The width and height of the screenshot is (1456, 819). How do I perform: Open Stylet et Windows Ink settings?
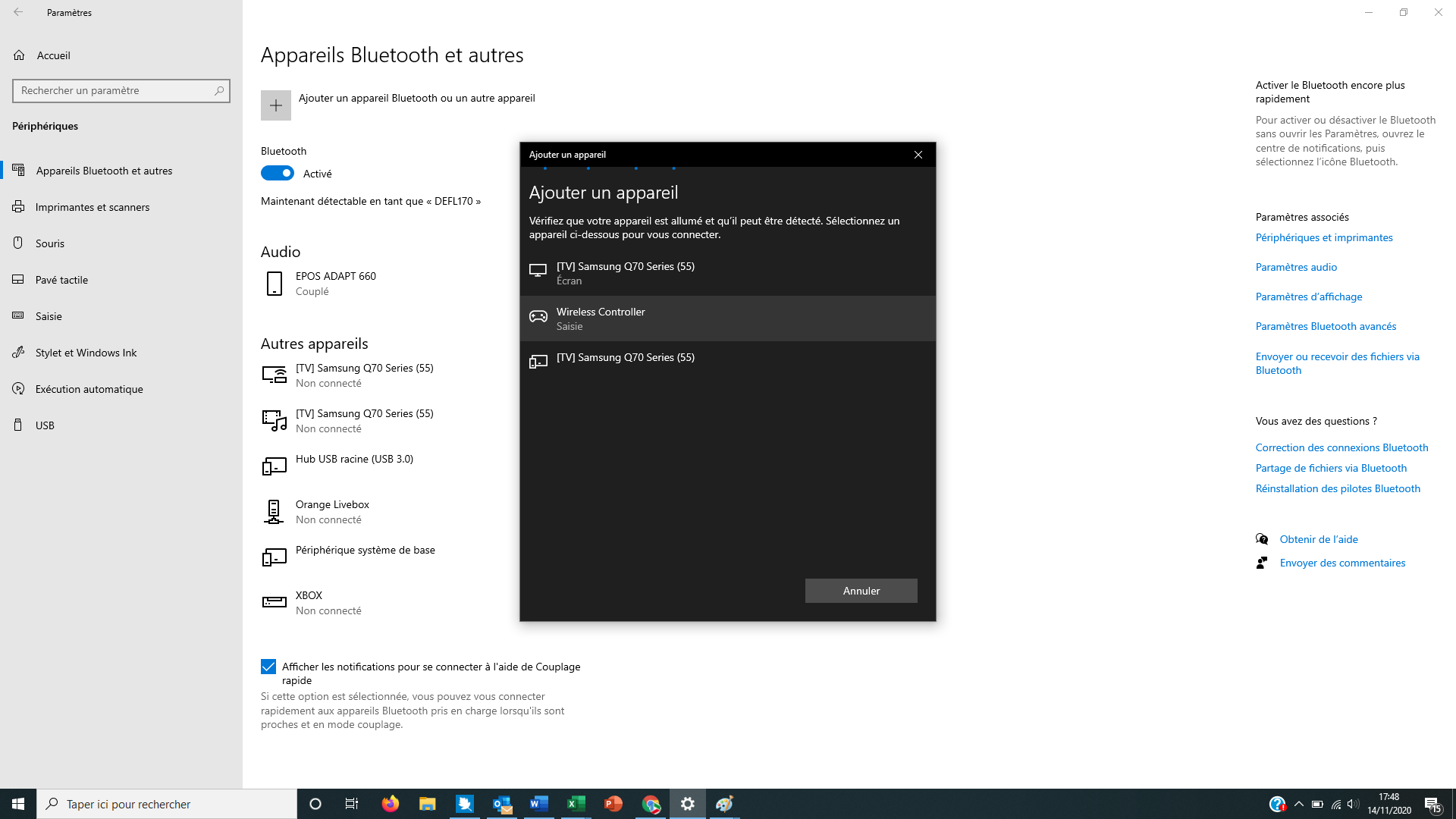[86, 353]
